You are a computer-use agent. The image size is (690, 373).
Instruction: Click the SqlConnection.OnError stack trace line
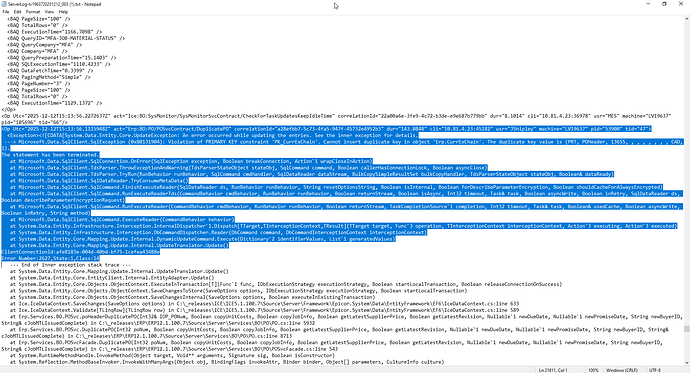pyautogui.click(x=191, y=161)
